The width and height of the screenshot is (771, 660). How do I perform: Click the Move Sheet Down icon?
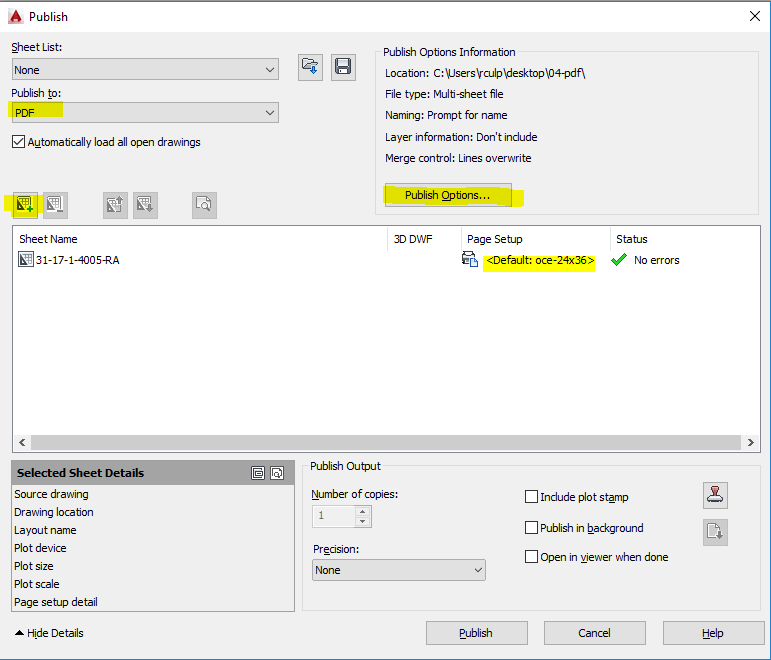tap(145, 205)
